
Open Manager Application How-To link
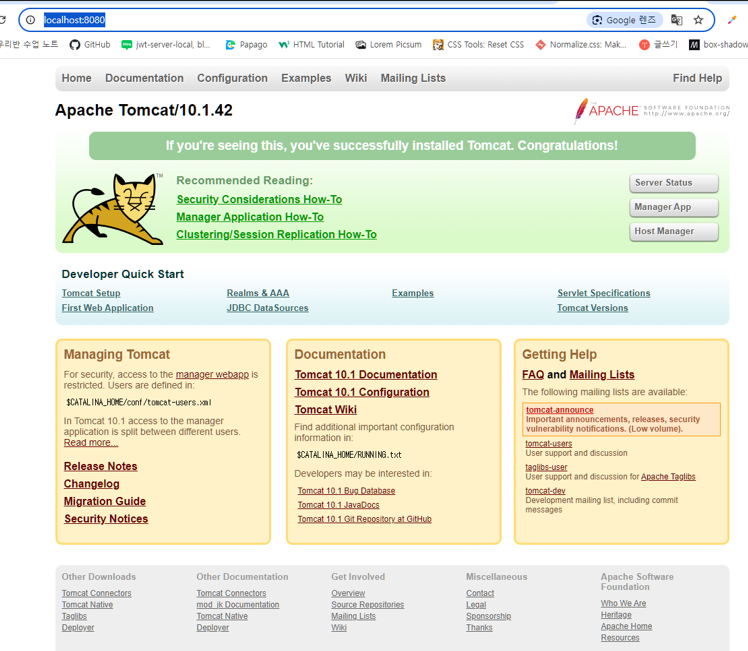click(250, 217)
